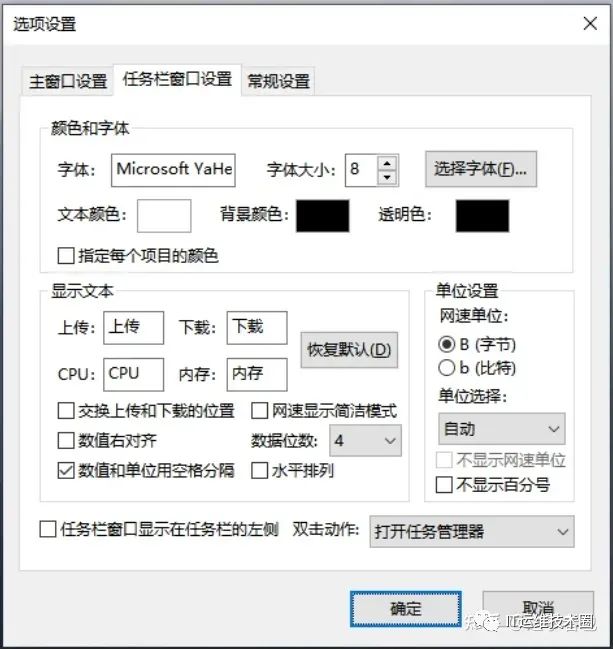Open the 透明色 color swatch
The width and height of the screenshot is (613, 649).
(482, 216)
